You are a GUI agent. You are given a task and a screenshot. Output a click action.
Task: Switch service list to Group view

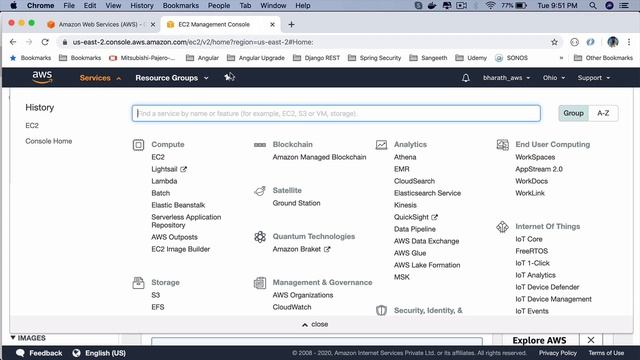(x=573, y=113)
